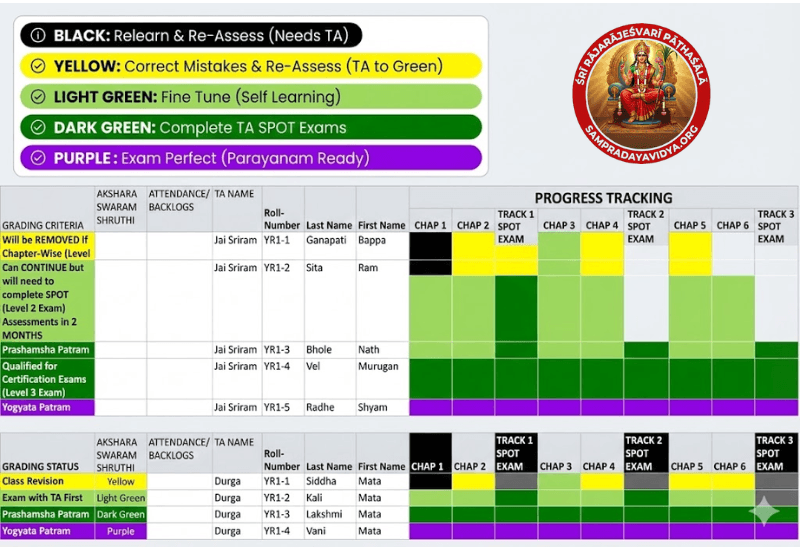Click the sparkle watermark icon
Image resolution: width=800 pixels, height=550 pixels.
pos(765,510)
